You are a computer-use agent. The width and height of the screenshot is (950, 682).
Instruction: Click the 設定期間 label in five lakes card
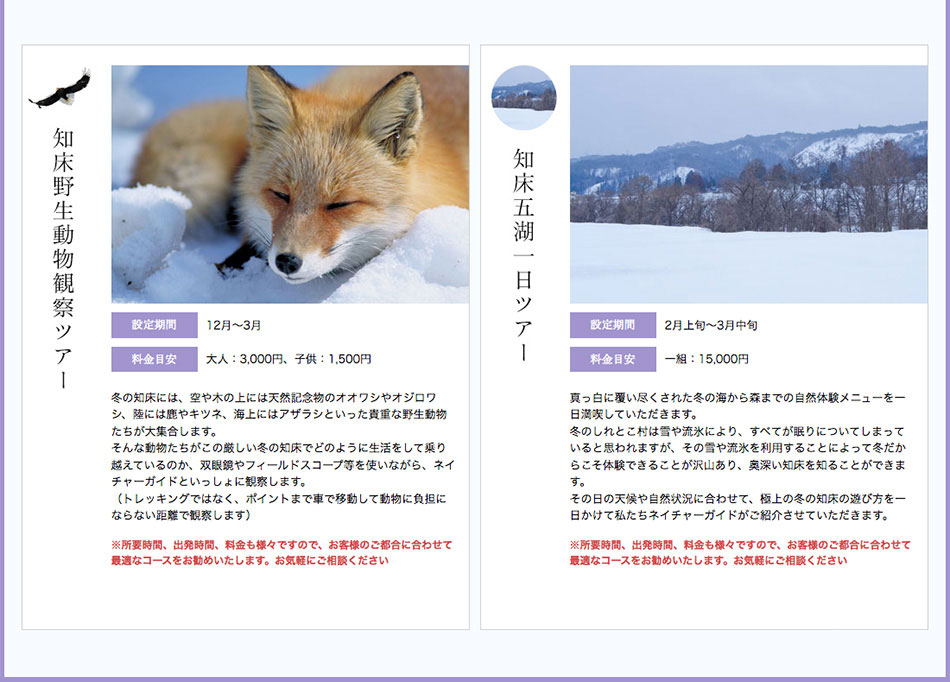pos(612,325)
